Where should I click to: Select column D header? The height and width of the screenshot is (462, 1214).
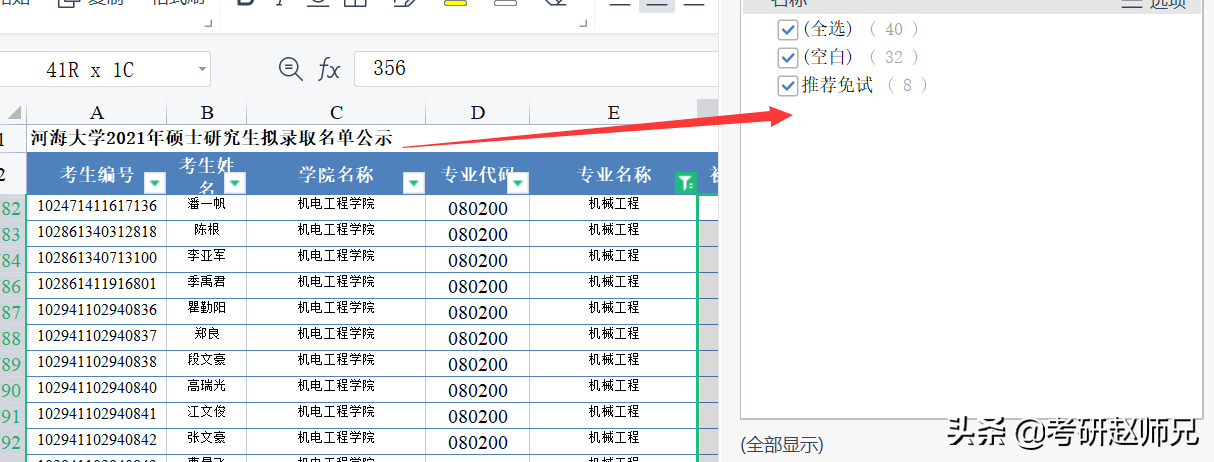click(478, 112)
